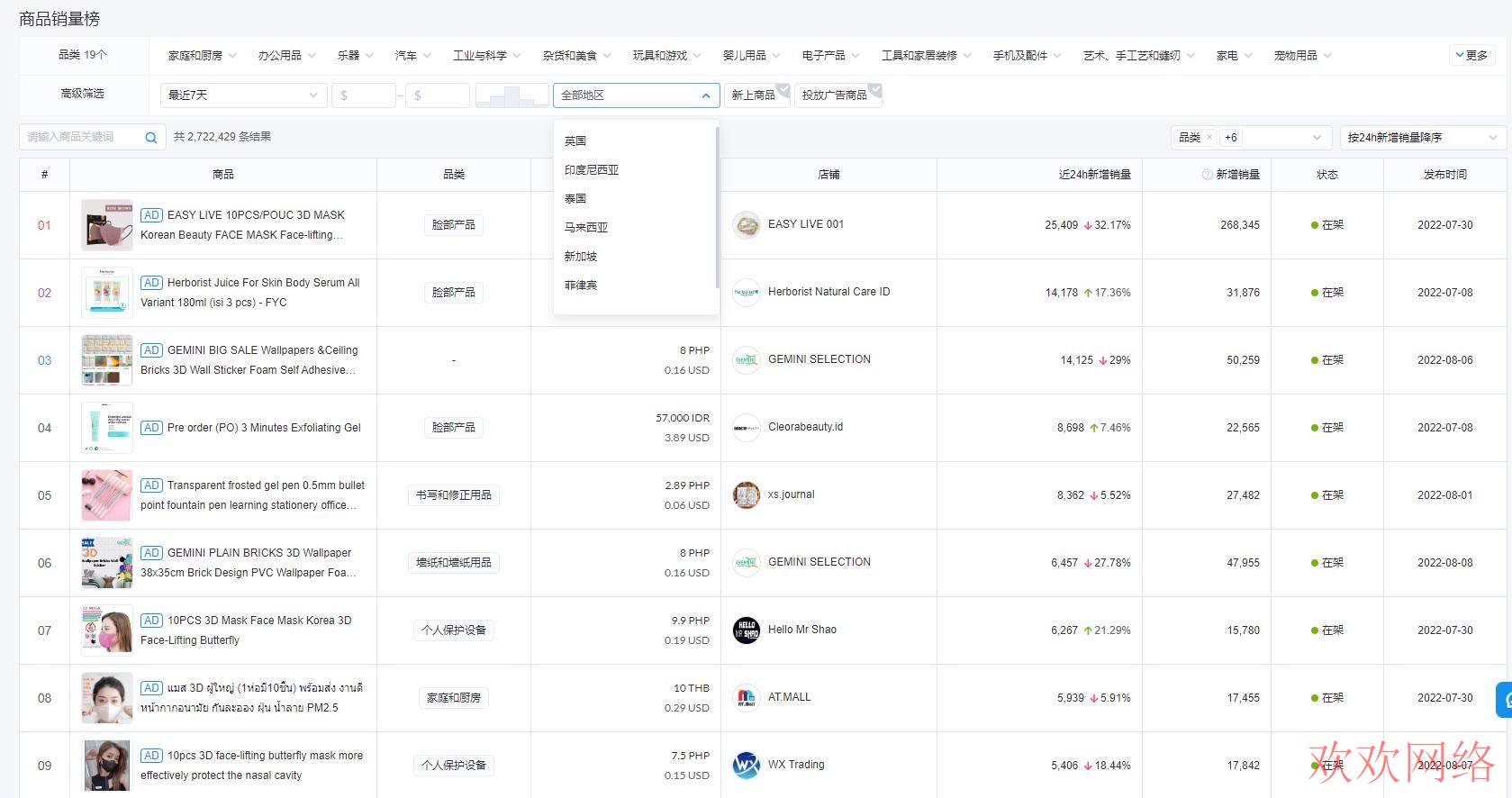Image resolution: width=1512 pixels, height=798 pixels.
Task: Open EASY LIVE 001 store avatar
Action: [747, 225]
